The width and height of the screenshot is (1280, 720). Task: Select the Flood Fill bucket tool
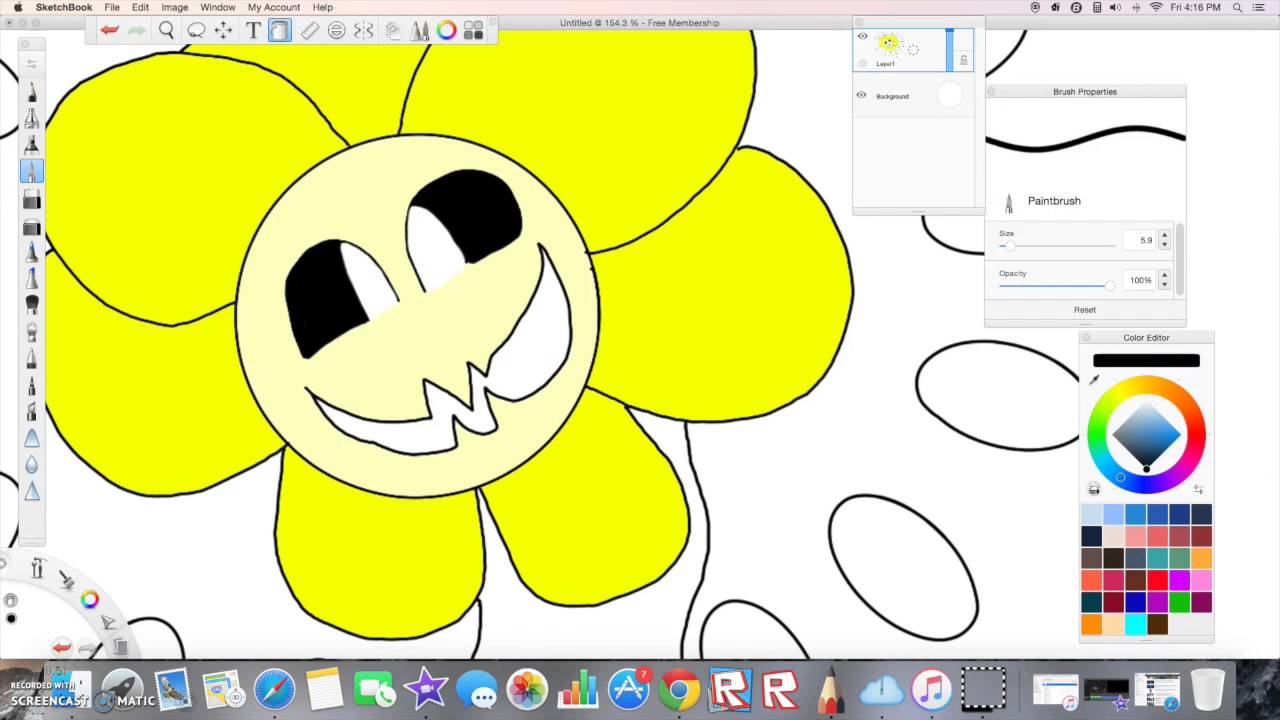point(279,30)
